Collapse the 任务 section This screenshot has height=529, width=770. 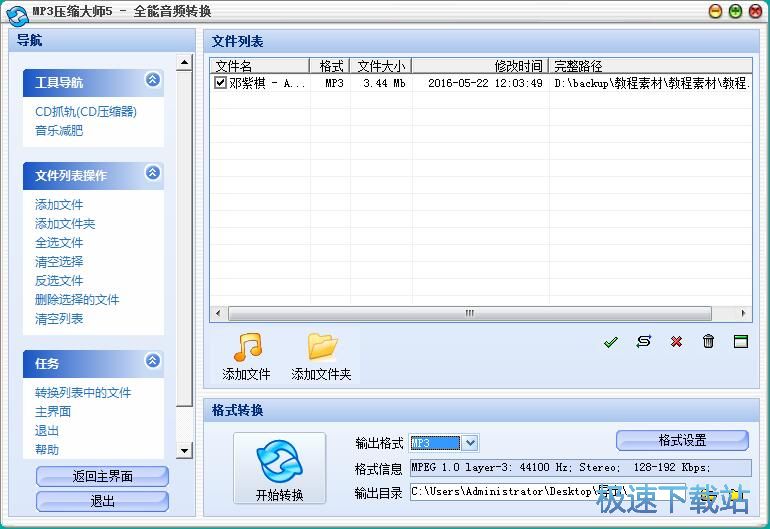point(153,361)
